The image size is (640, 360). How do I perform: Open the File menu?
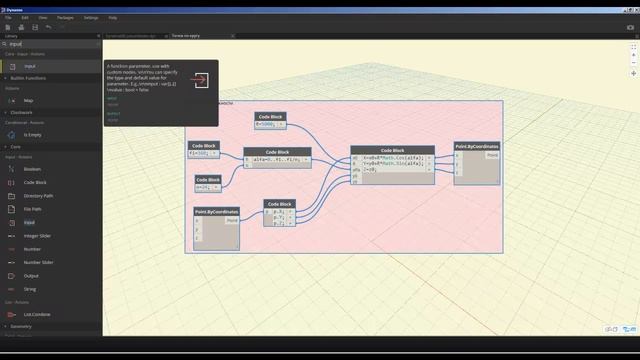coord(8,18)
